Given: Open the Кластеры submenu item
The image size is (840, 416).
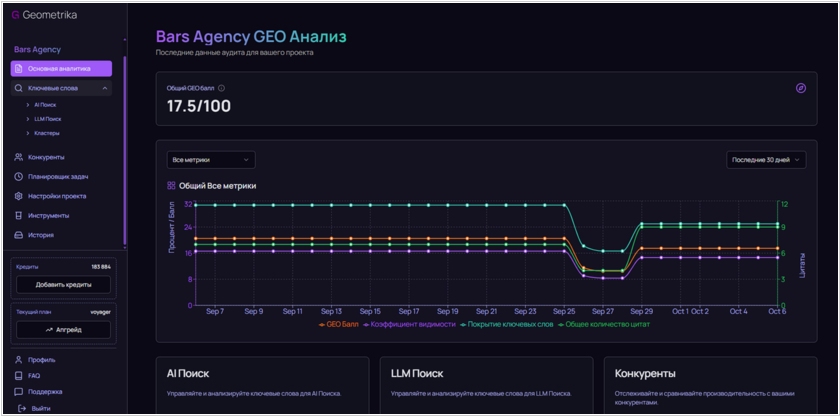Looking at the screenshot, I should coord(47,133).
